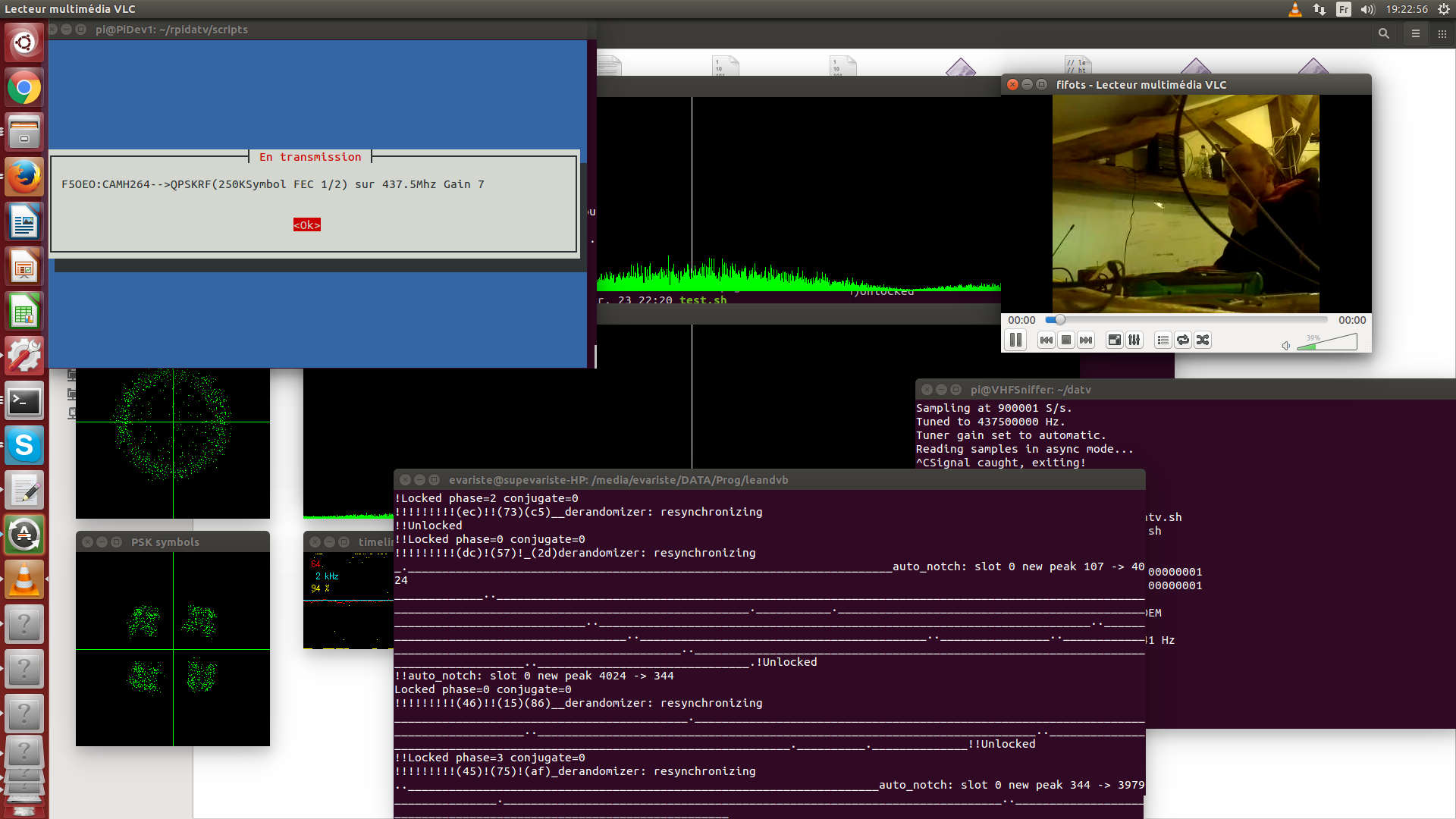Viewport: 1456px width, 819px height.
Task: Click the VLC seek bar handle
Action: [x=1060, y=320]
